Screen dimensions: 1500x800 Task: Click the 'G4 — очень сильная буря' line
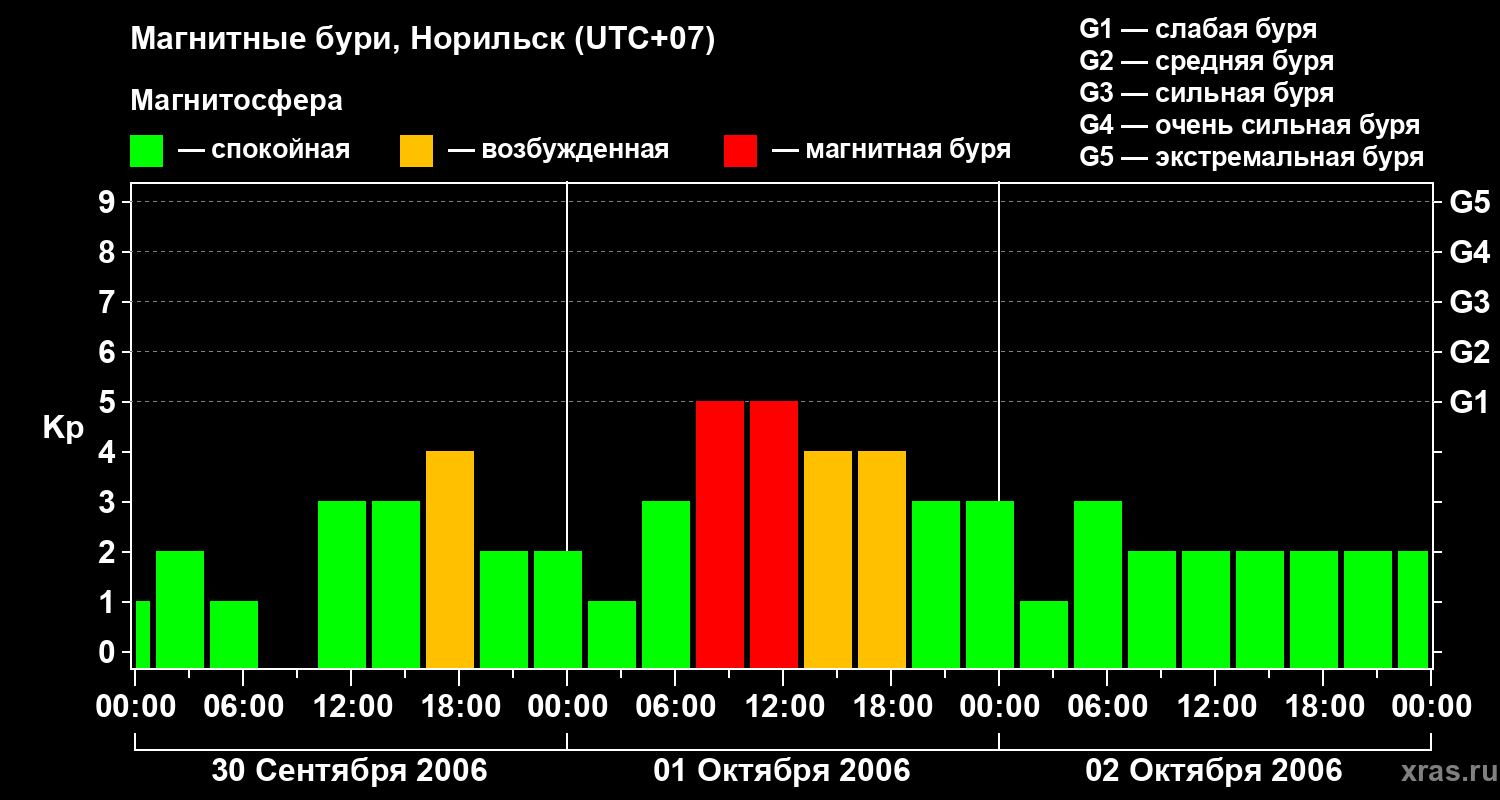pos(1250,125)
